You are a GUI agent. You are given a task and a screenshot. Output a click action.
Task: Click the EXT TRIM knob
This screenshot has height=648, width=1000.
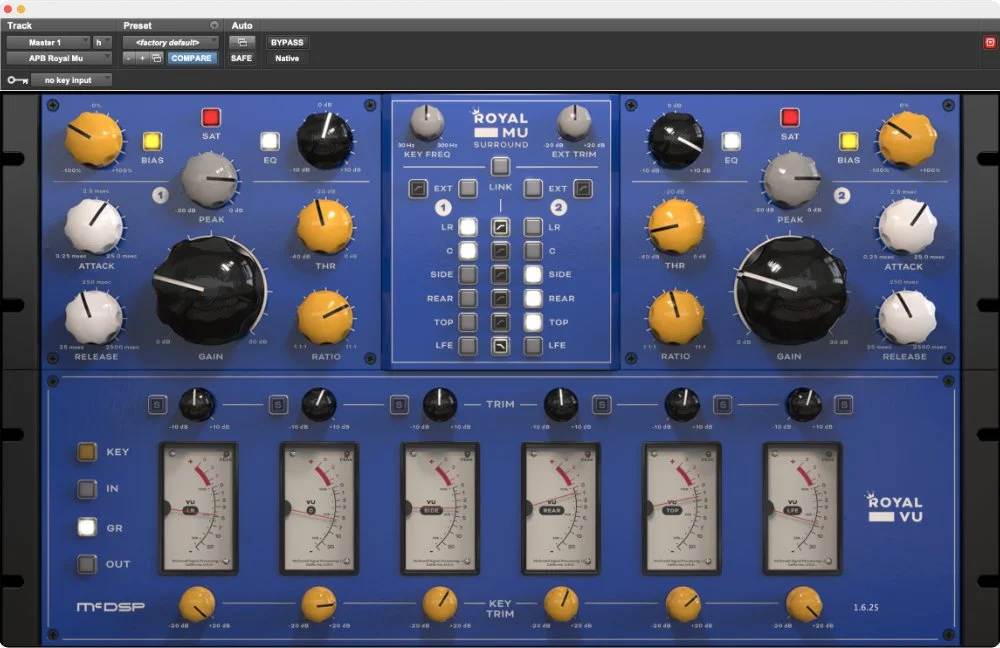click(574, 122)
